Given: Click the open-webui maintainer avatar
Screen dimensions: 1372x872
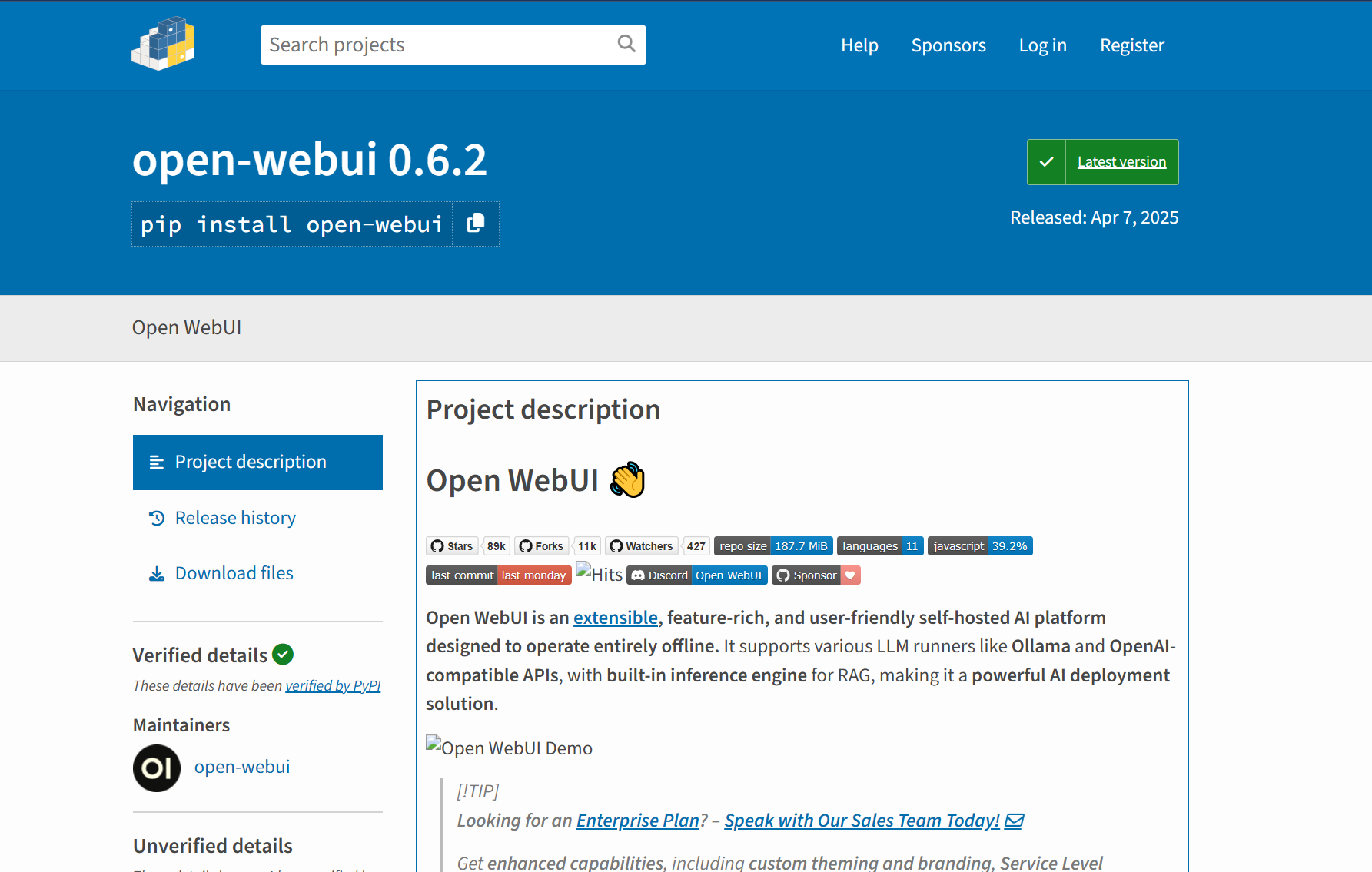Looking at the screenshot, I should (157, 768).
